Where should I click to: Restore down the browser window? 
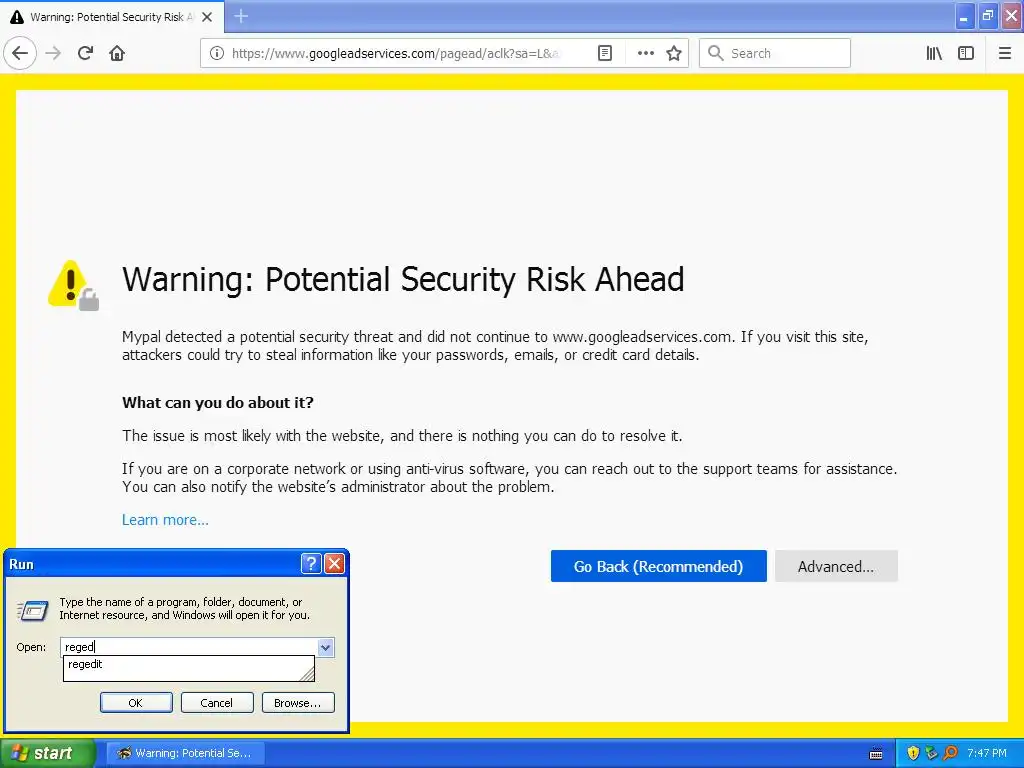[x=988, y=17]
